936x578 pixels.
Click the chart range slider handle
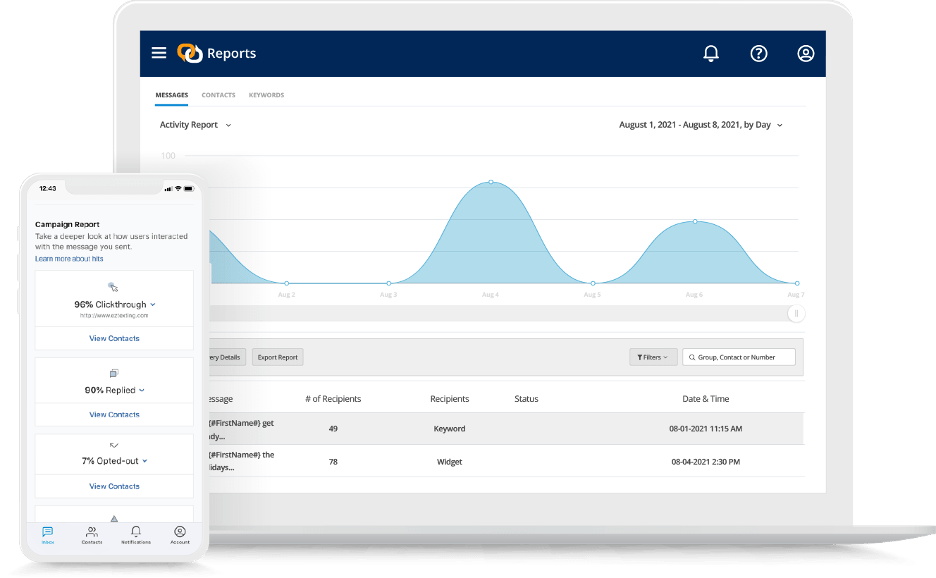point(796,313)
